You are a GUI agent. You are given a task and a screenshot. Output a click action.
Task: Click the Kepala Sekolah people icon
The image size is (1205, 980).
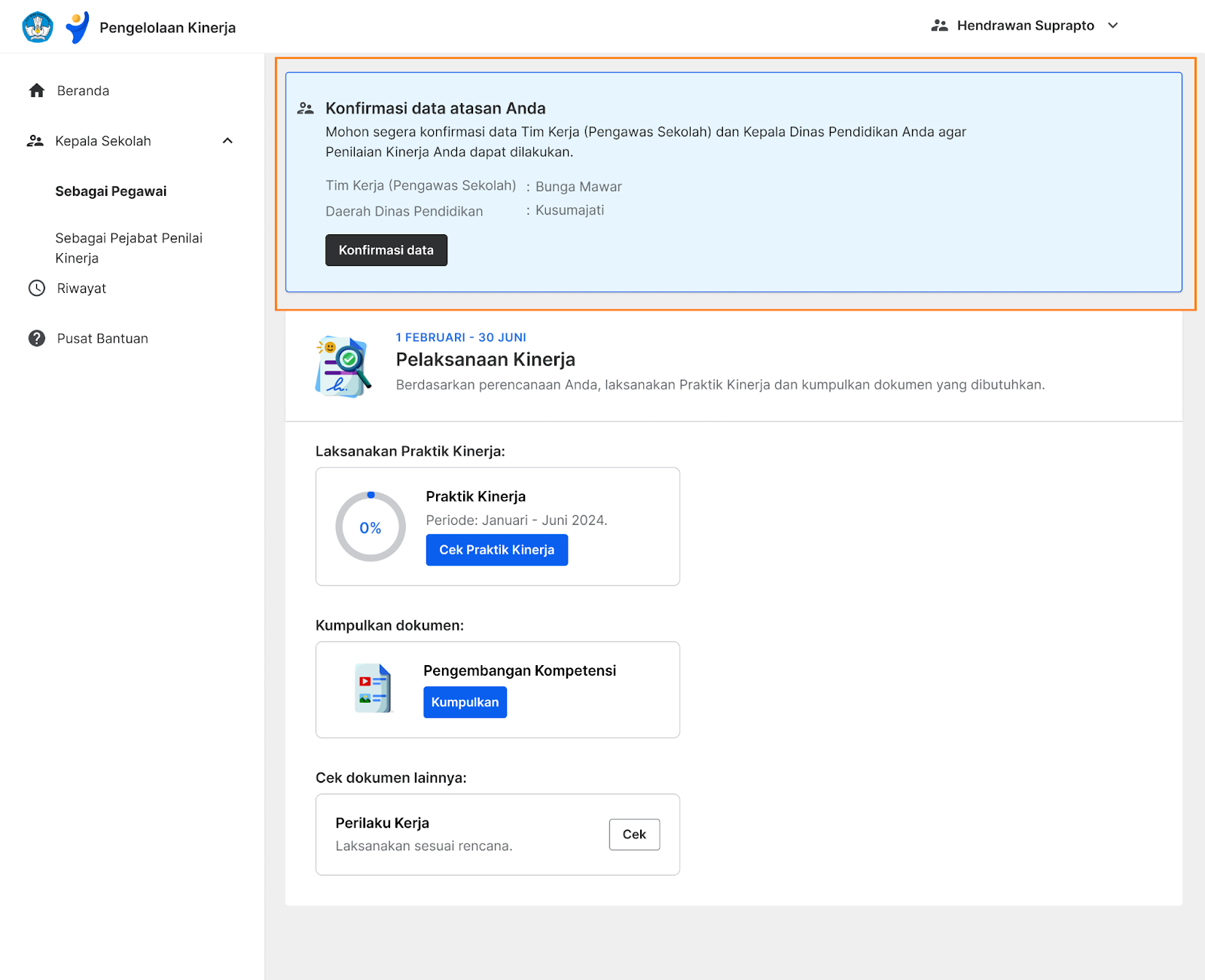tap(35, 141)
